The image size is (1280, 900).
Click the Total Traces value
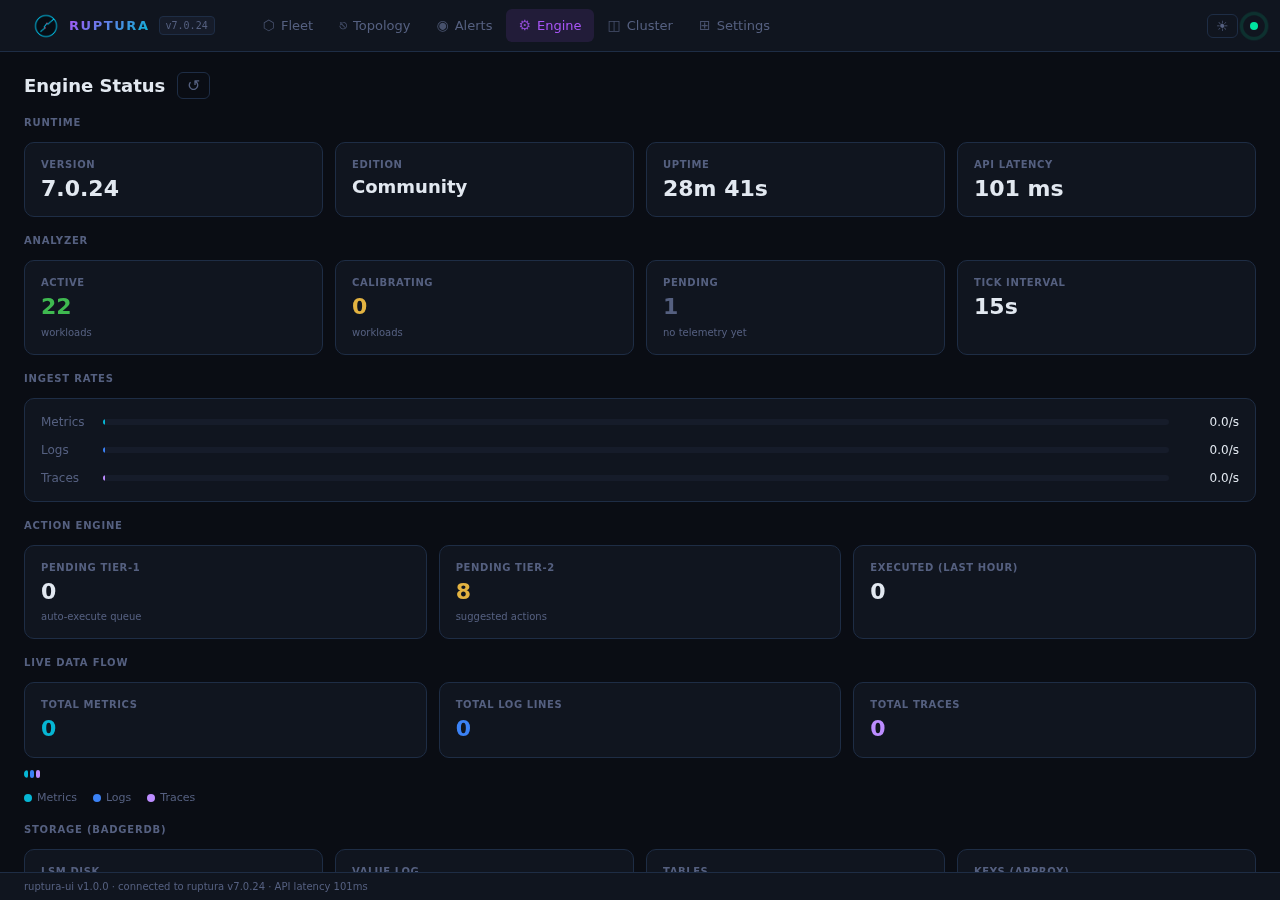tap(877, 729)
